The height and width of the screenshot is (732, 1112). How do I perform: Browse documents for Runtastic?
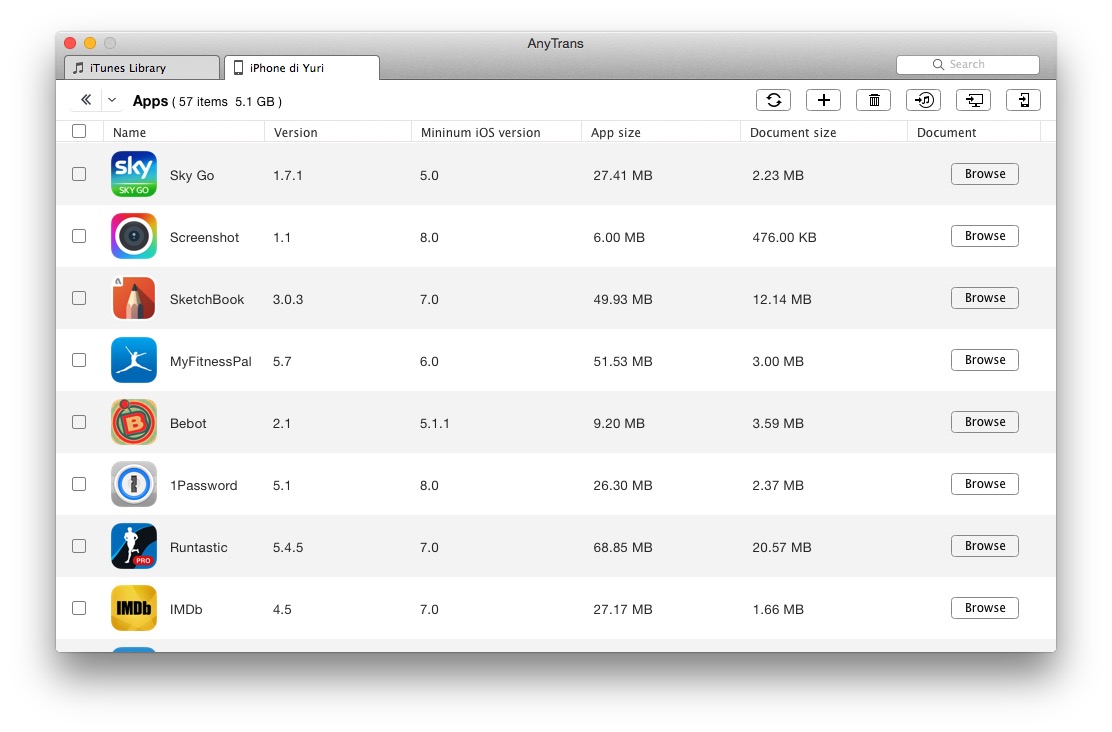coord(984,546)
